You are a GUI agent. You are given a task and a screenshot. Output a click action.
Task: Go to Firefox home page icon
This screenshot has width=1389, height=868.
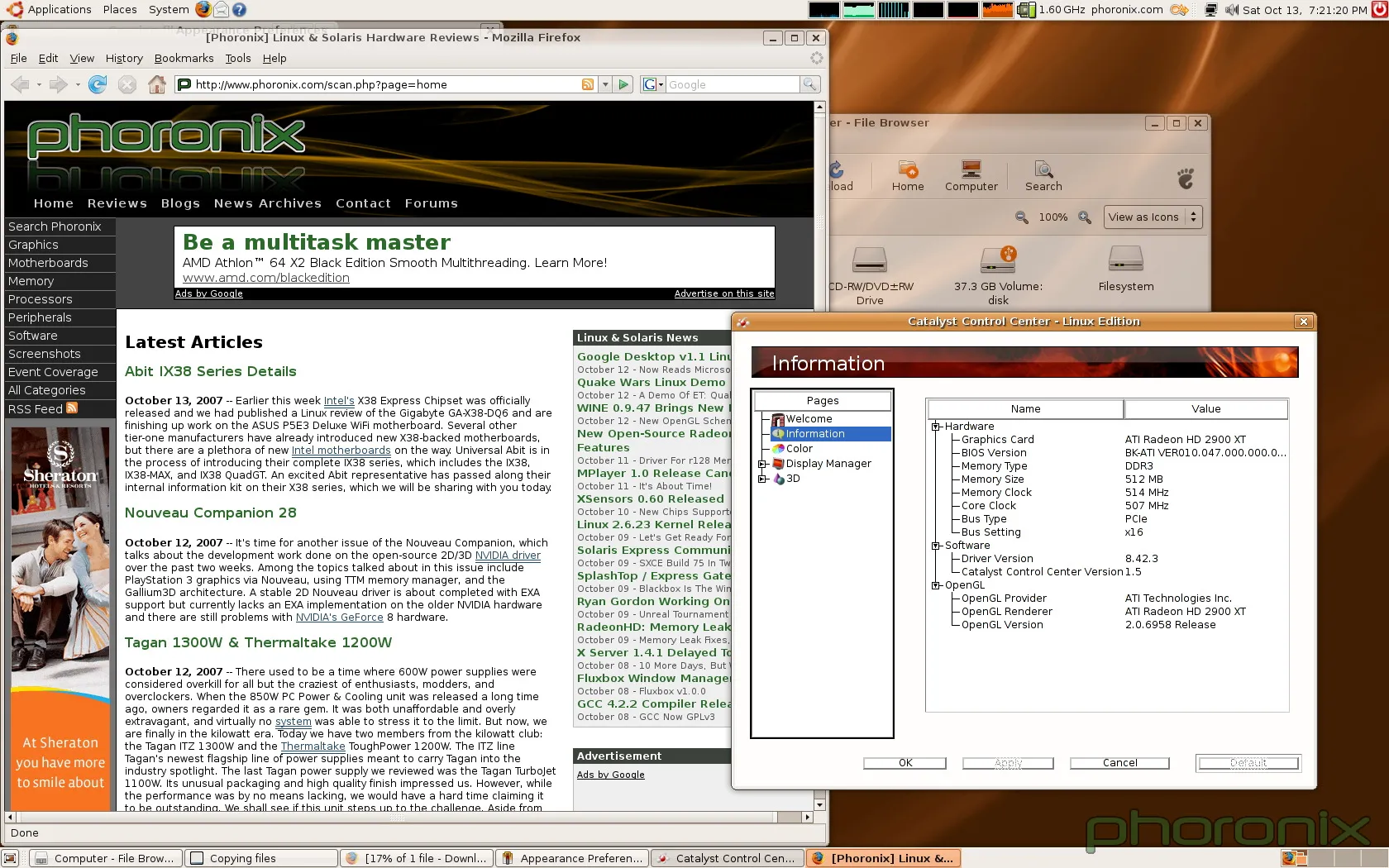(157, 84)
